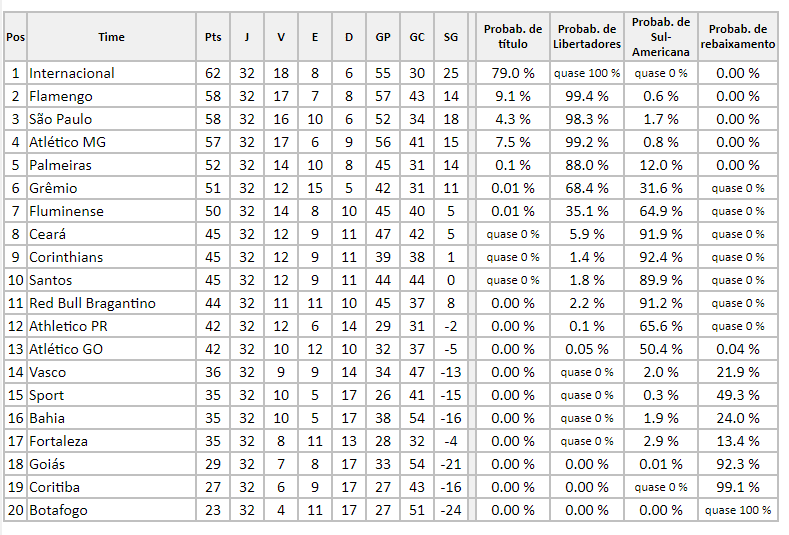789x535 pixels.
Task: Select the GP column header
Action: (383, 37)
